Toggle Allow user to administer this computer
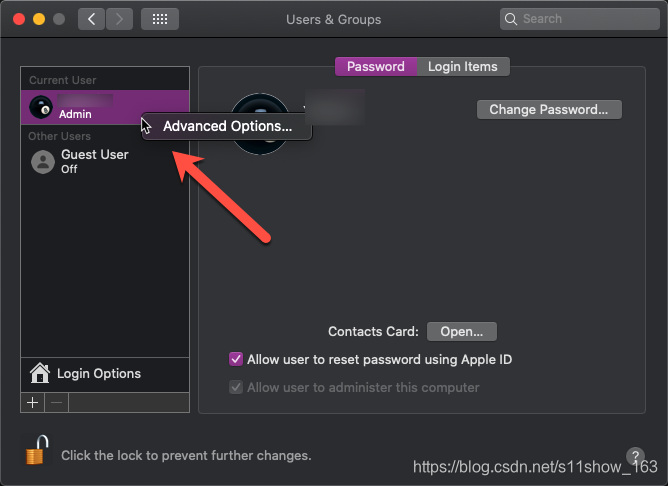 (236, 387)
